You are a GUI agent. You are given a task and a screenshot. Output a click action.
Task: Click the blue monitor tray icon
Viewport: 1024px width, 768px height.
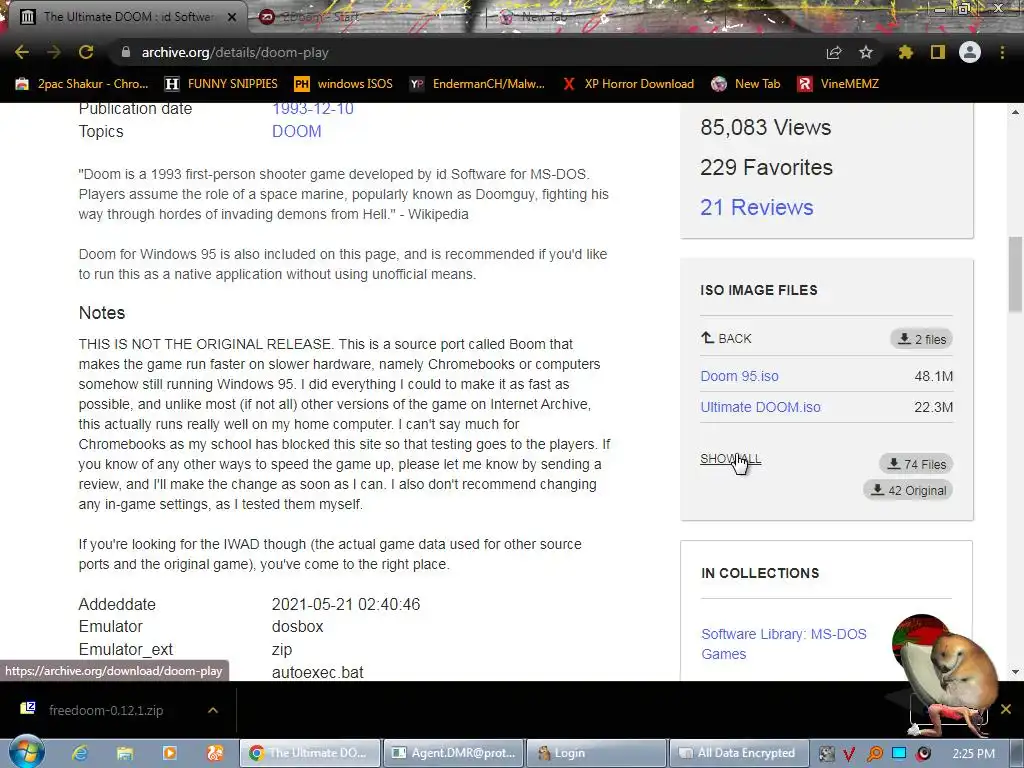pos(899,753)
